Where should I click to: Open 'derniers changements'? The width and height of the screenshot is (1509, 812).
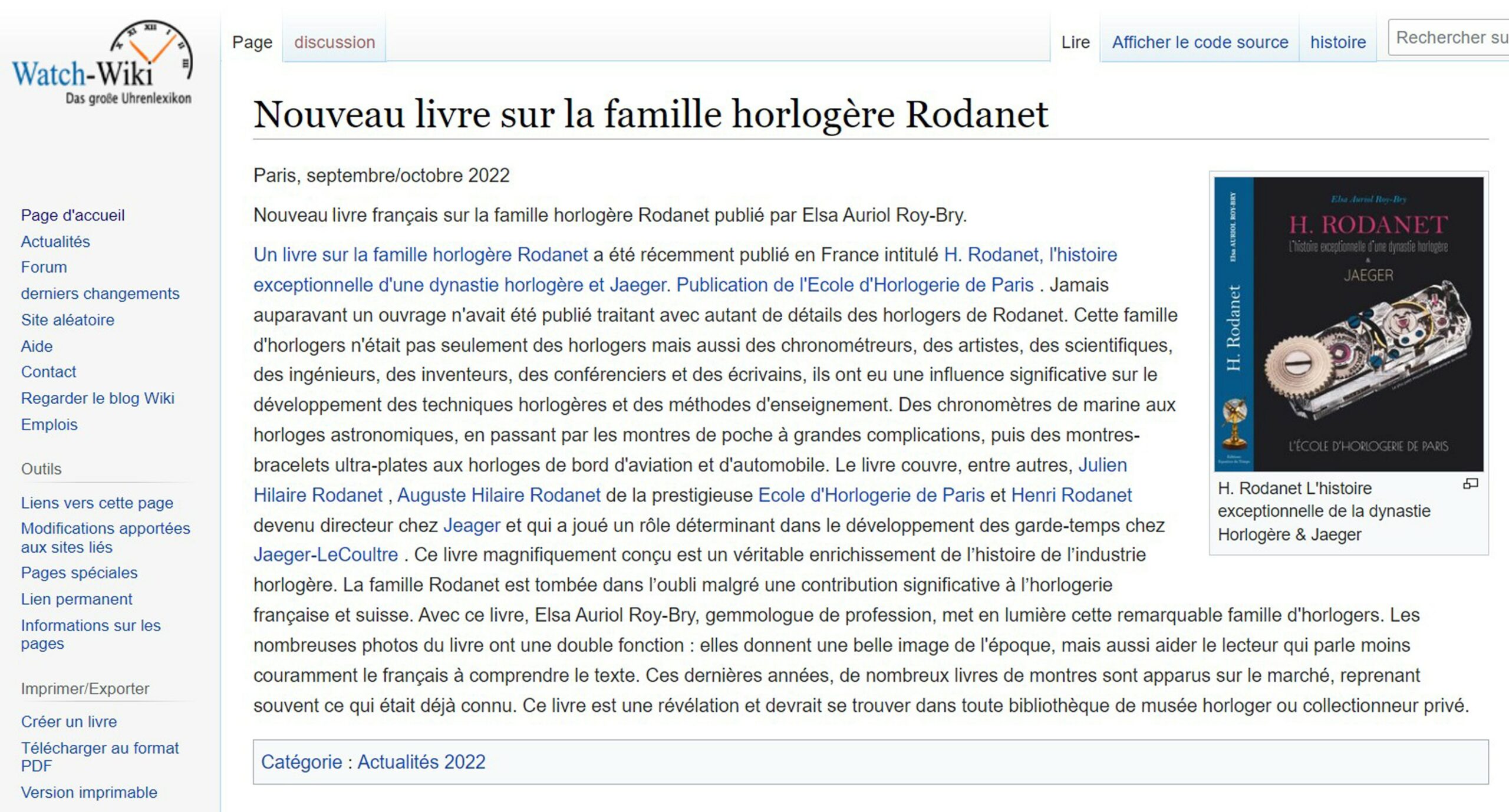(x=100, y=293)
